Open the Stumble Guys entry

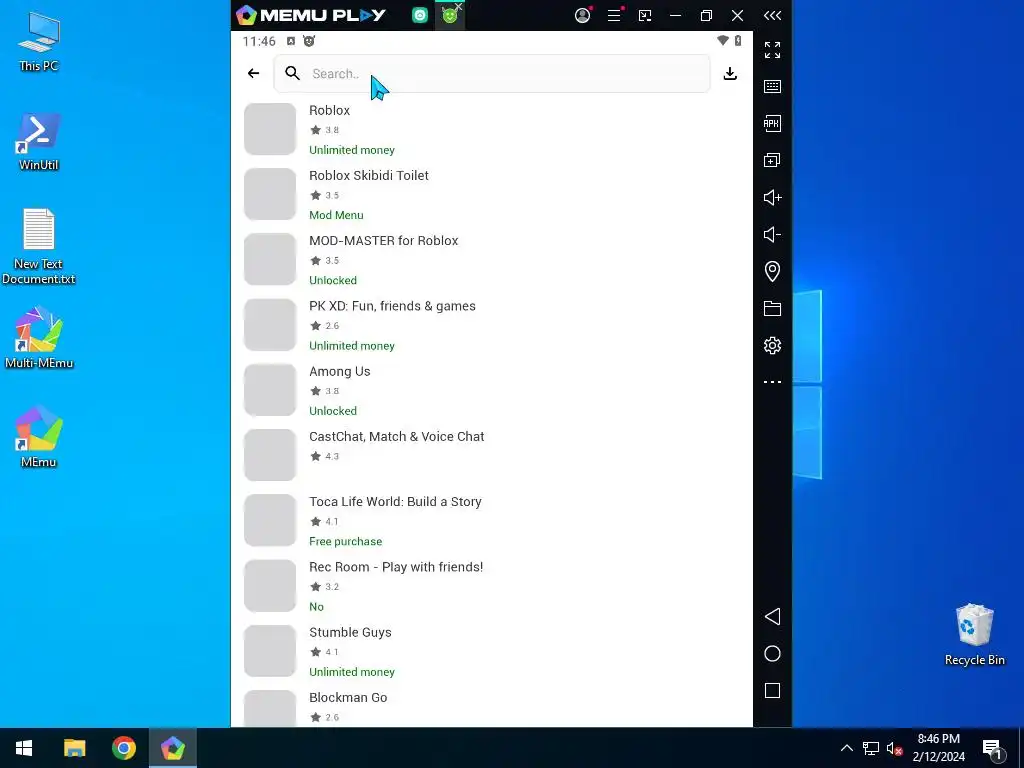tap(492, 652)
